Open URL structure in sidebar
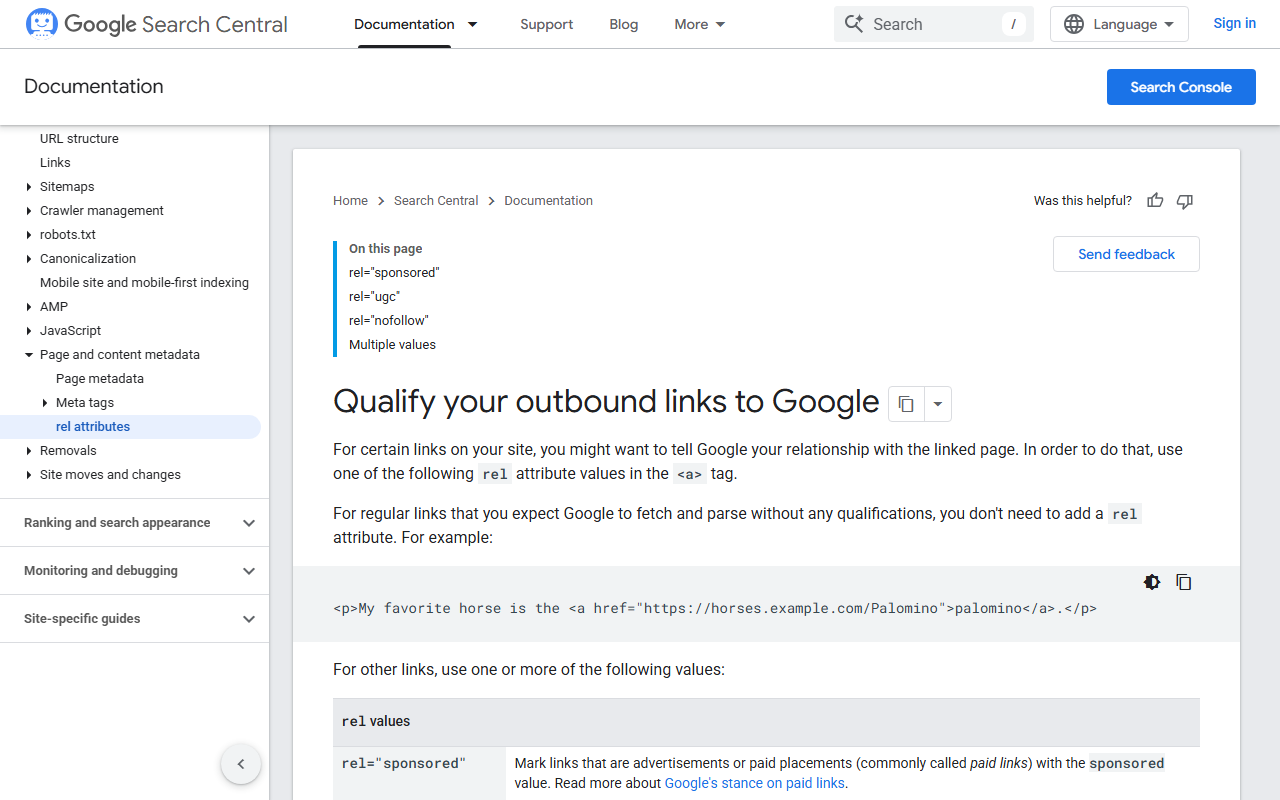The width and height of the screenshot is (1280, 800). pyautogui.click(x=79, y=139)
